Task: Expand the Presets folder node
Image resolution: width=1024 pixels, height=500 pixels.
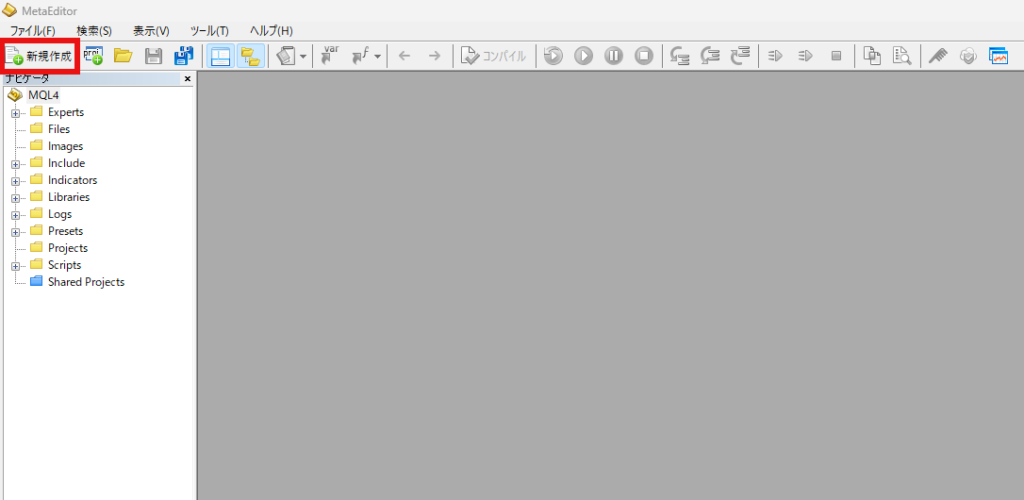Action: [x=15, y=232]
